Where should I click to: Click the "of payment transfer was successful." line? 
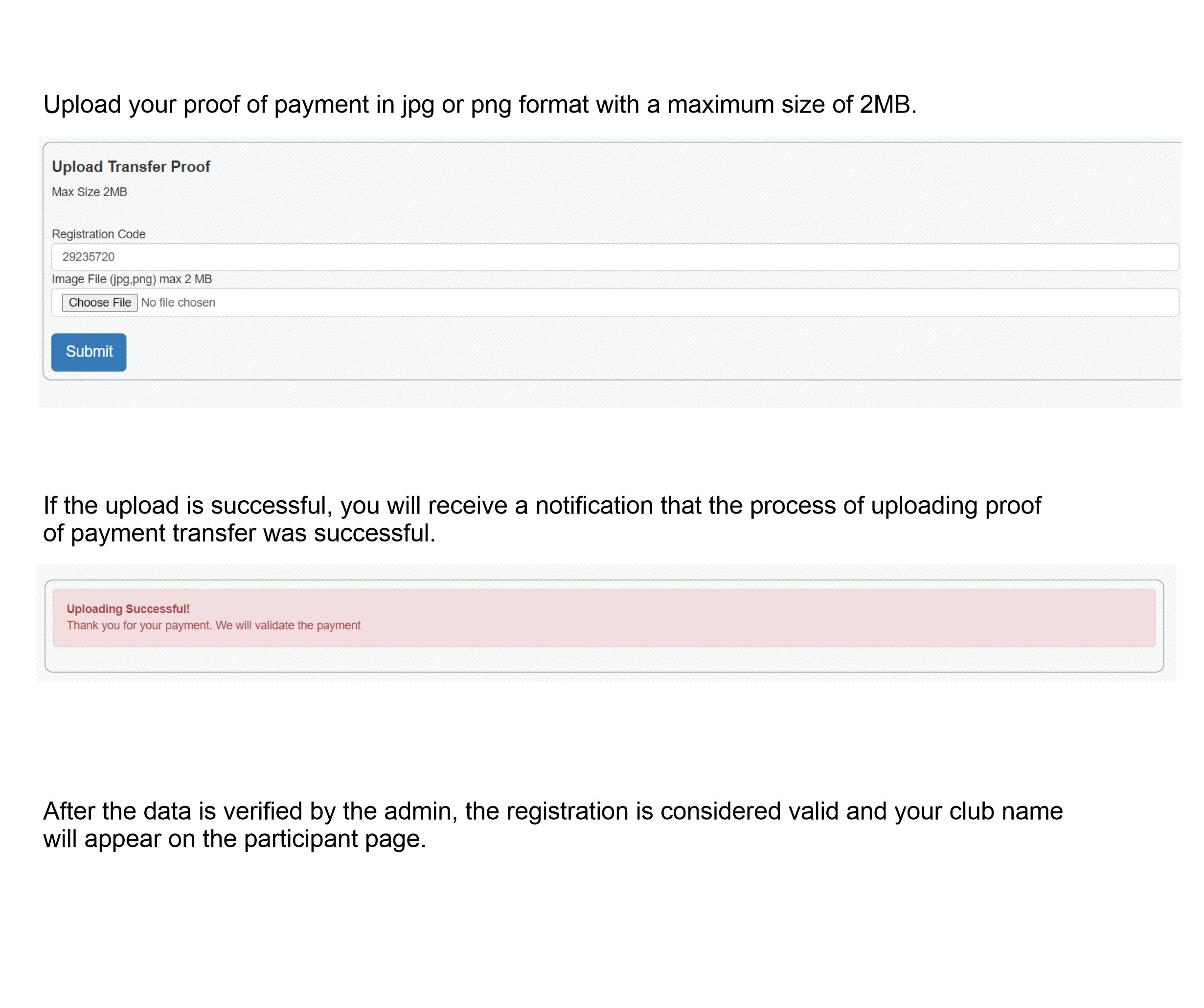point(239,534)
